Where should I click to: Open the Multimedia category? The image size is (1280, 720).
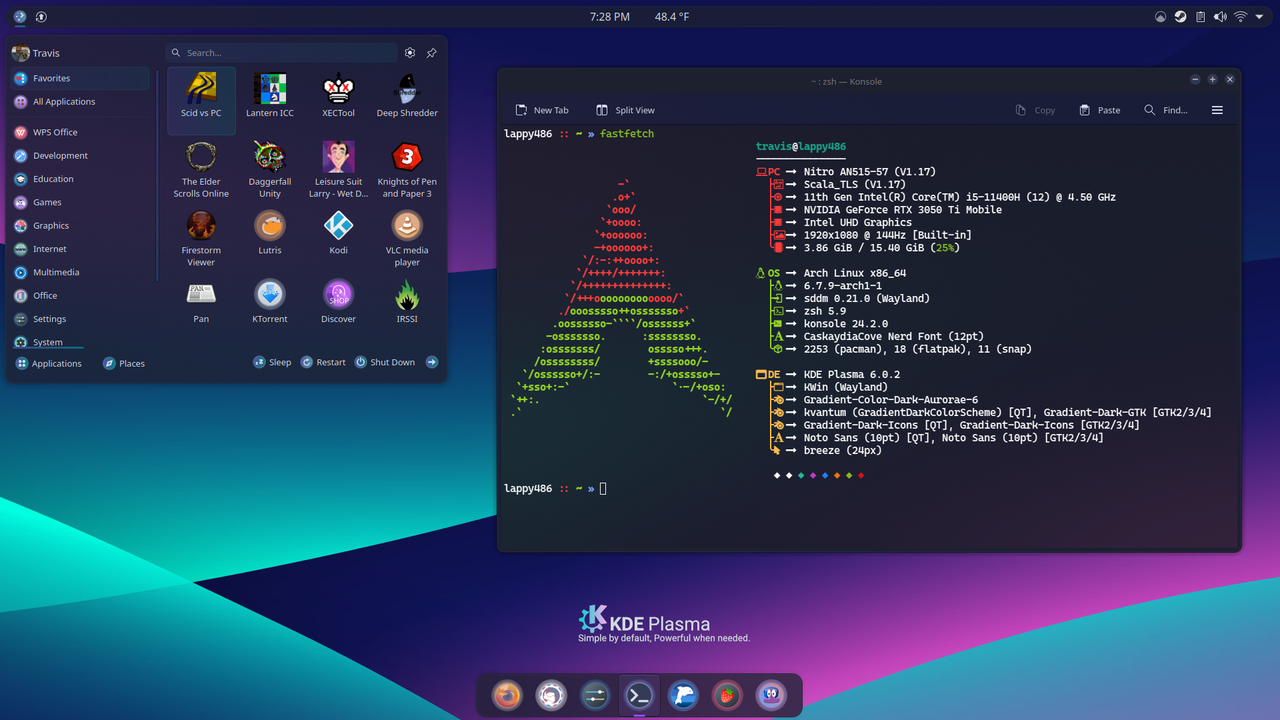pyautogui.click(x=80, y=272)
